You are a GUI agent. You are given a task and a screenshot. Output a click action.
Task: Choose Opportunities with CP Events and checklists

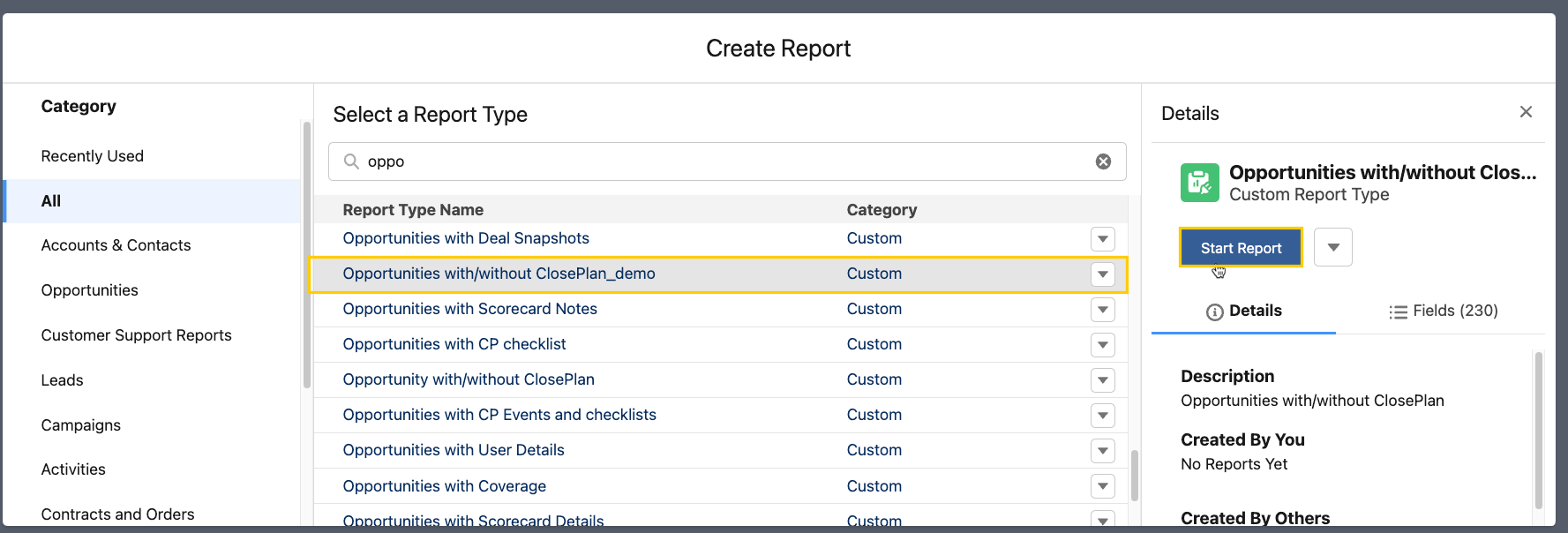[499, 415]
